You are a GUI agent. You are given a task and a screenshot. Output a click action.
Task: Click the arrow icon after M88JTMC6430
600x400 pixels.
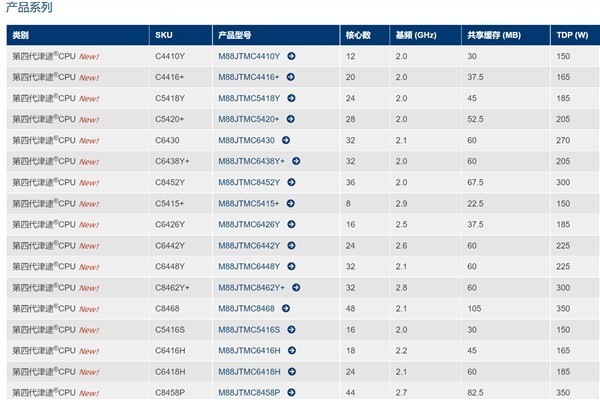coord(286,140)
